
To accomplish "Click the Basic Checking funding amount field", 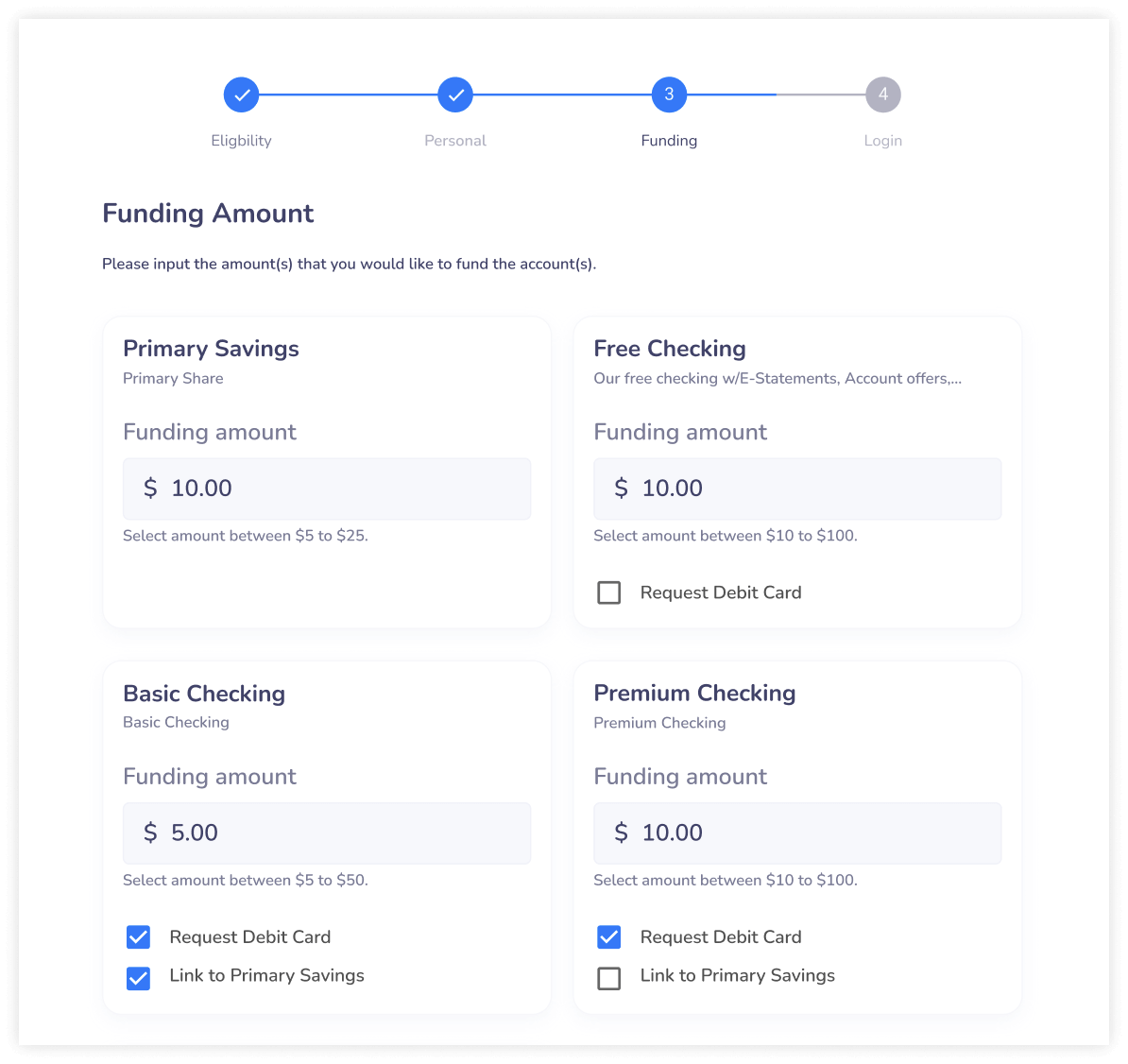I will point(326,832).
